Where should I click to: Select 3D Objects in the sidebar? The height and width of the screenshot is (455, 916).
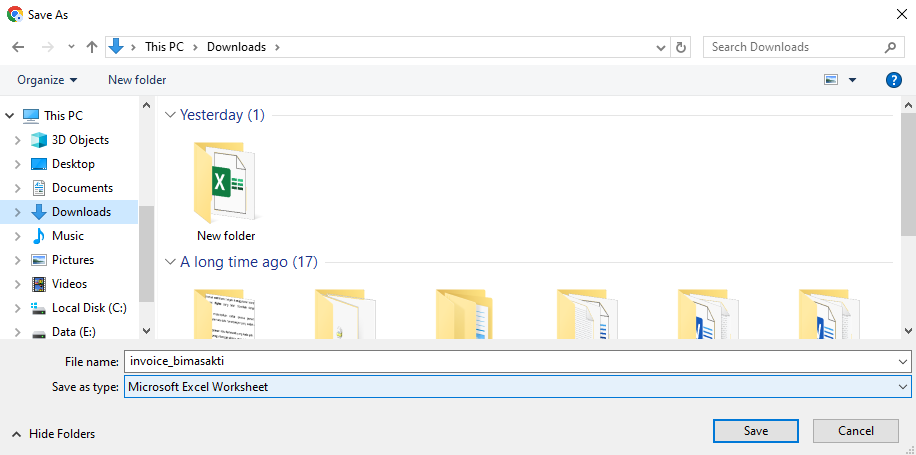80,140
